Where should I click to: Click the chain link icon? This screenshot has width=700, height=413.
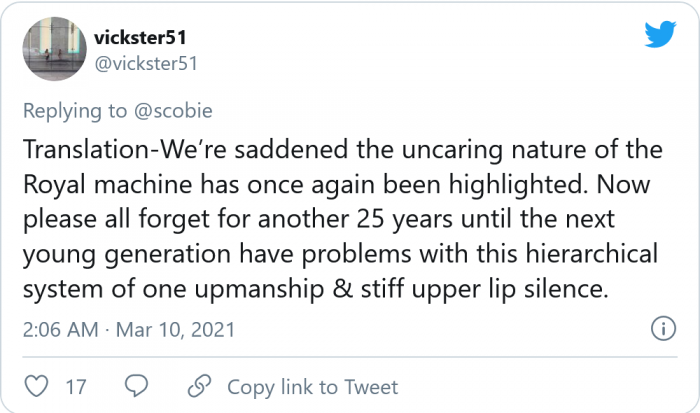click(x=200, y=386)
